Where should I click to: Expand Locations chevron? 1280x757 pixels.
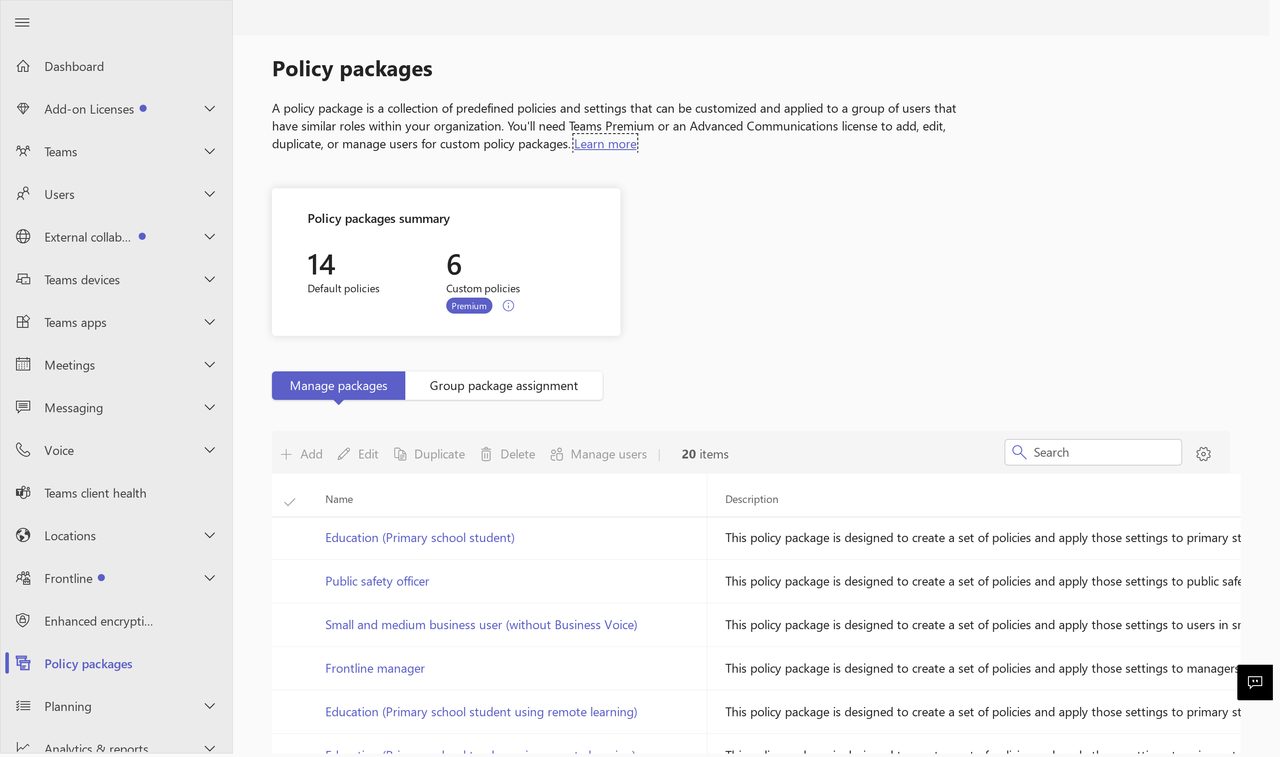point(210,535)
